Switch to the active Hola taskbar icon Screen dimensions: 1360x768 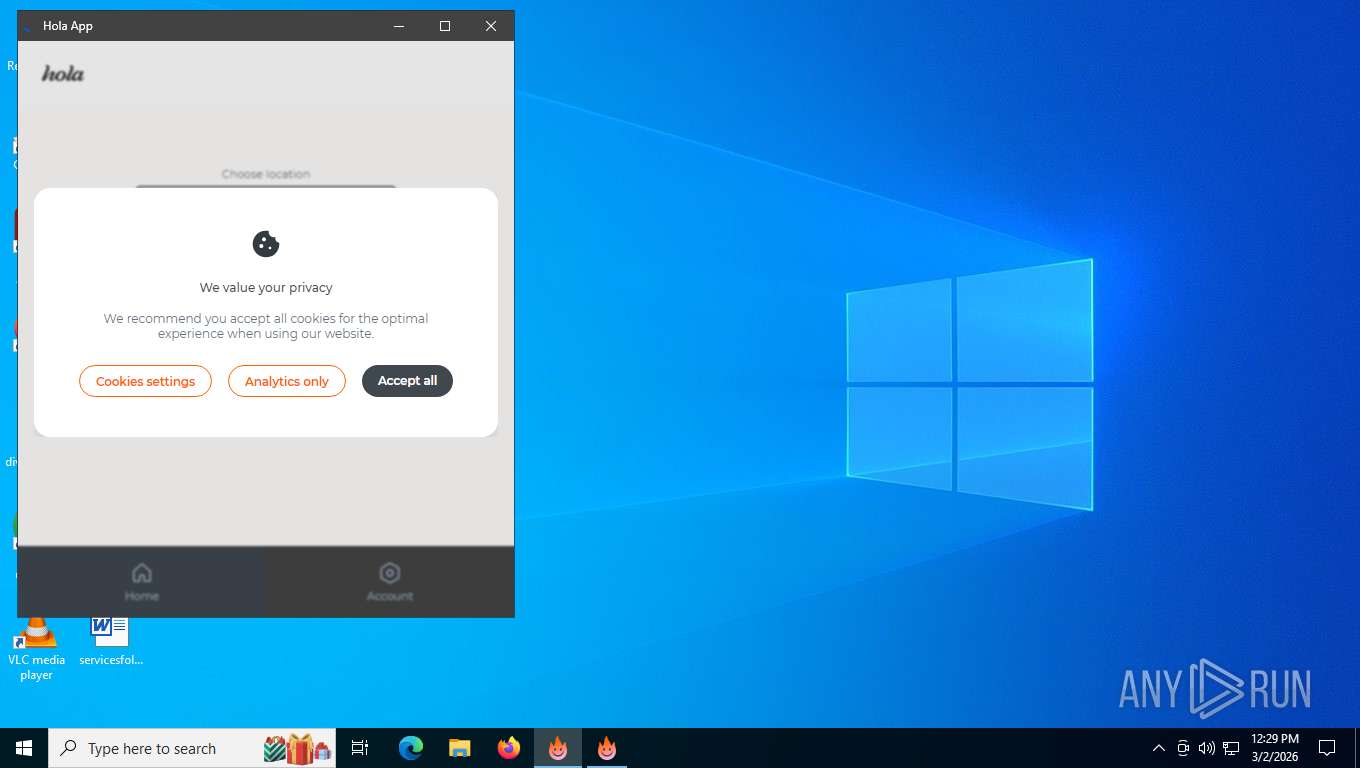coord(558,748)
